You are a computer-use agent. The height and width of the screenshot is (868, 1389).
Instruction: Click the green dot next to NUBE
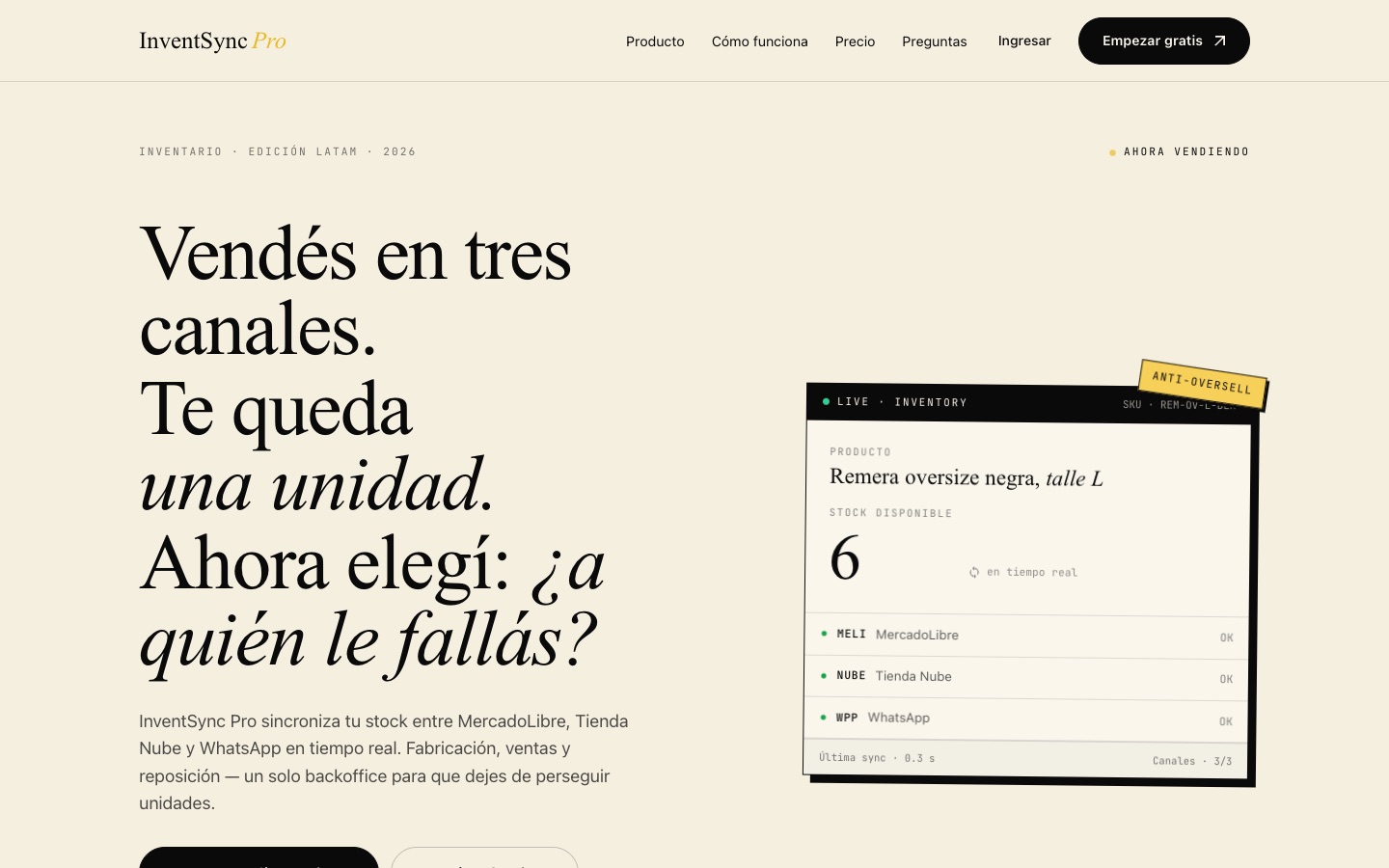tap(823, 675)
